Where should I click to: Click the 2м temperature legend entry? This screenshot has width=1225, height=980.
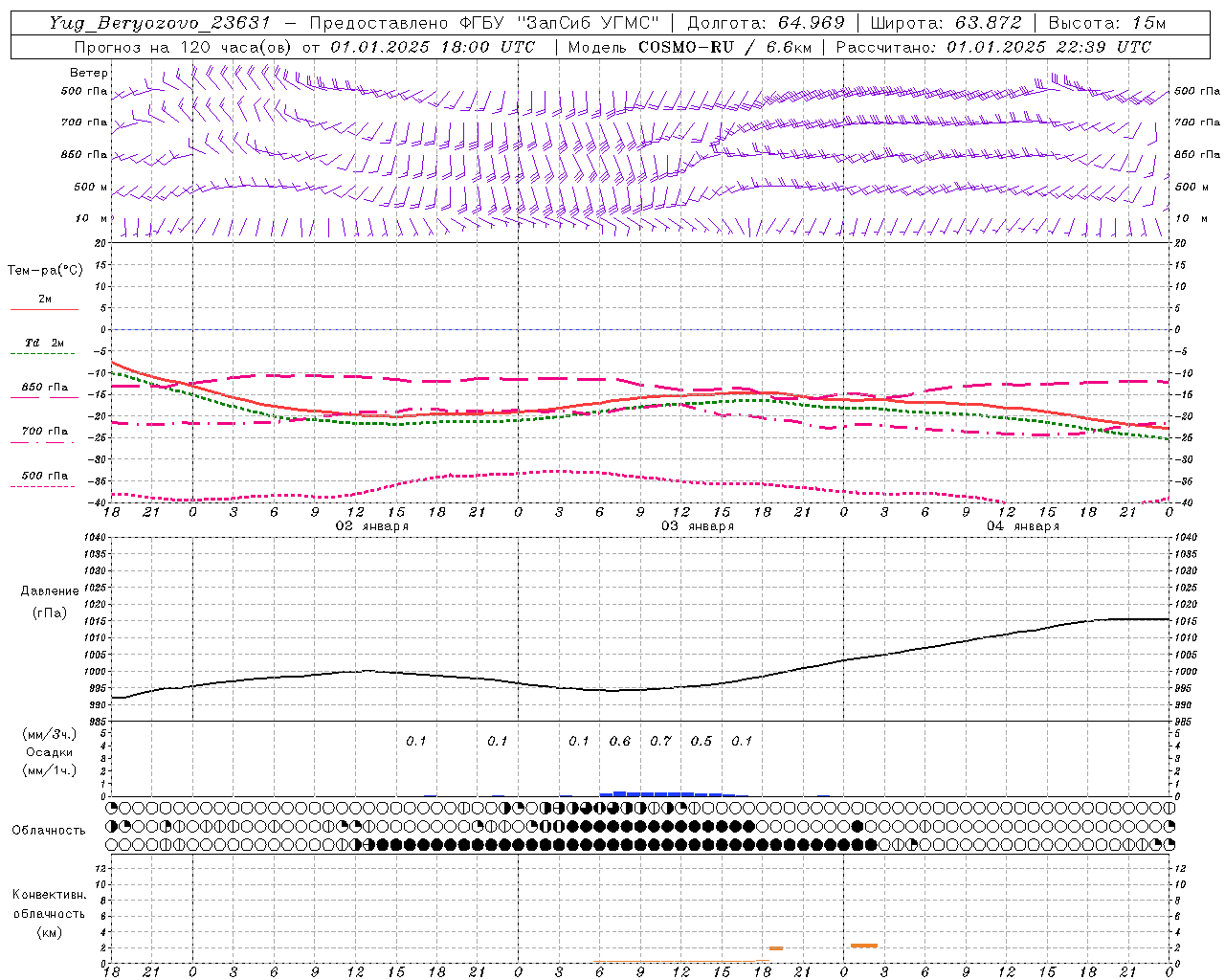45,300
